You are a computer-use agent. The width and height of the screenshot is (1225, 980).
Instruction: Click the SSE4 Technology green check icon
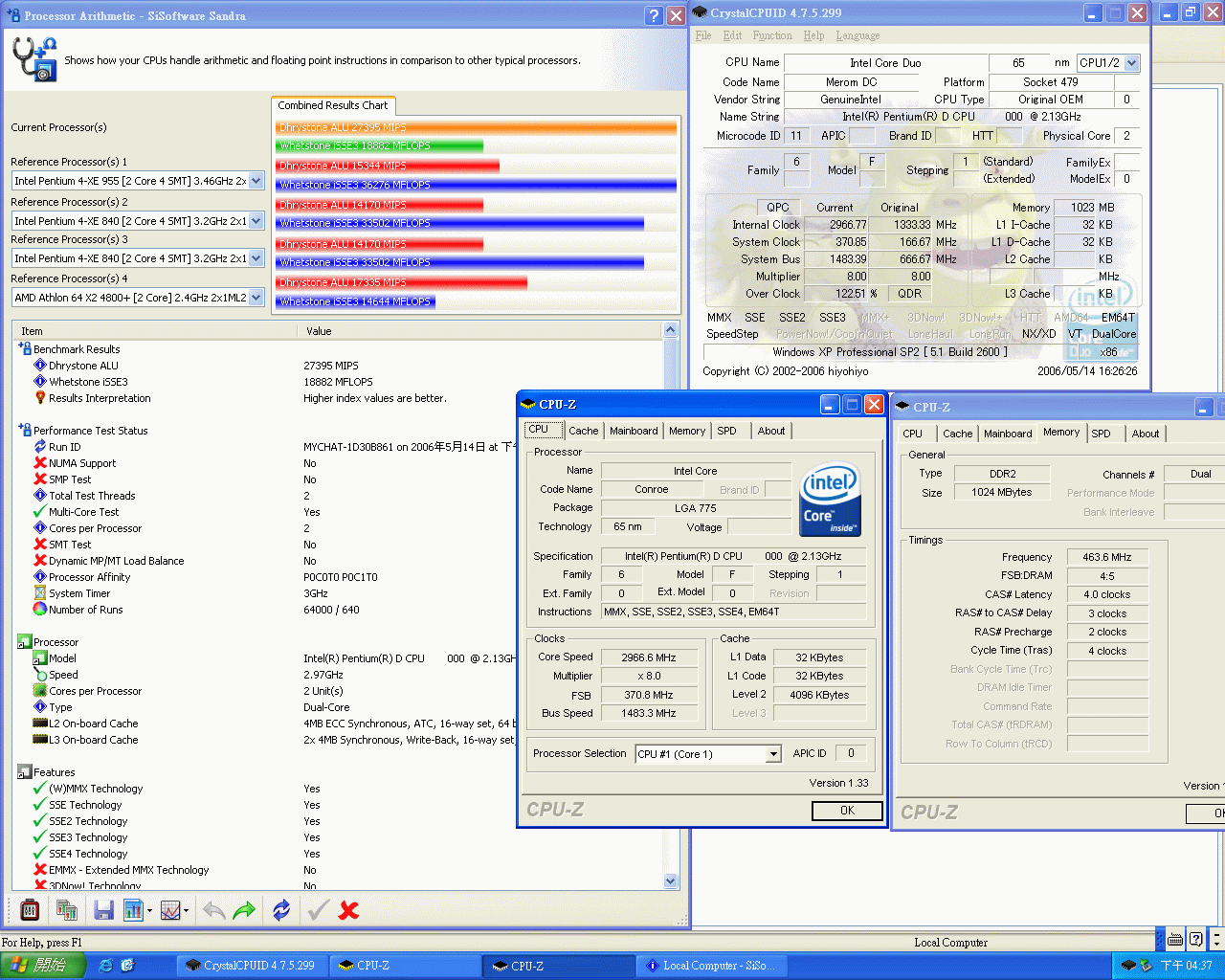pyautogui.click(x=40, y=853)
